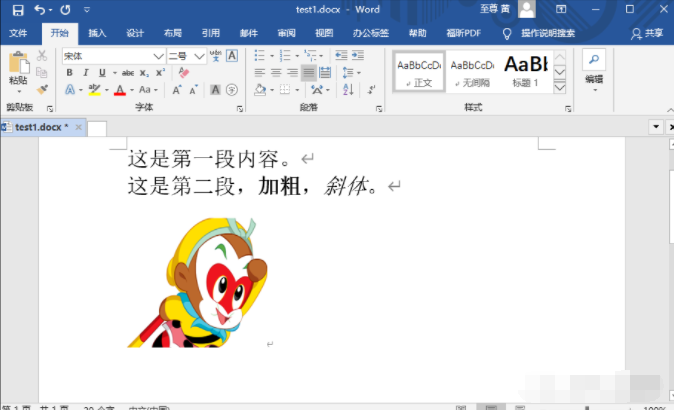Toggle superscript formatting
Image resolution: width=674 pixels, height=410 pixels.
[160, 73]
